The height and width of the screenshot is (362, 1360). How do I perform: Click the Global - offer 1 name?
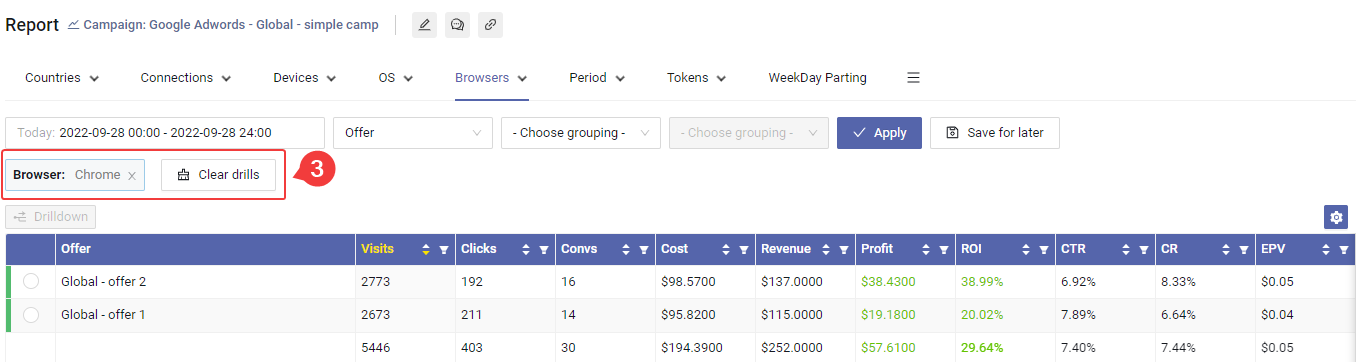[103, 315]
